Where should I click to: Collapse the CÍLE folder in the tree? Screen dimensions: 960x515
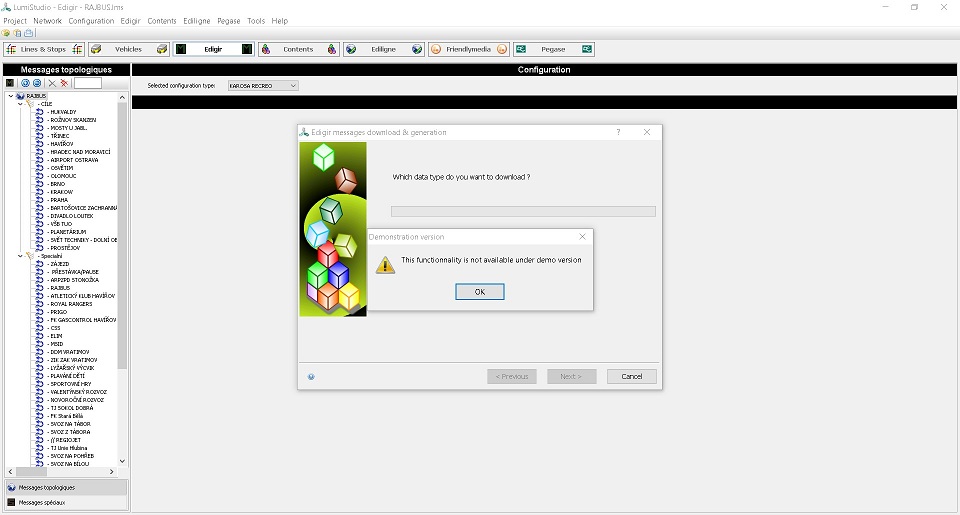20,104
